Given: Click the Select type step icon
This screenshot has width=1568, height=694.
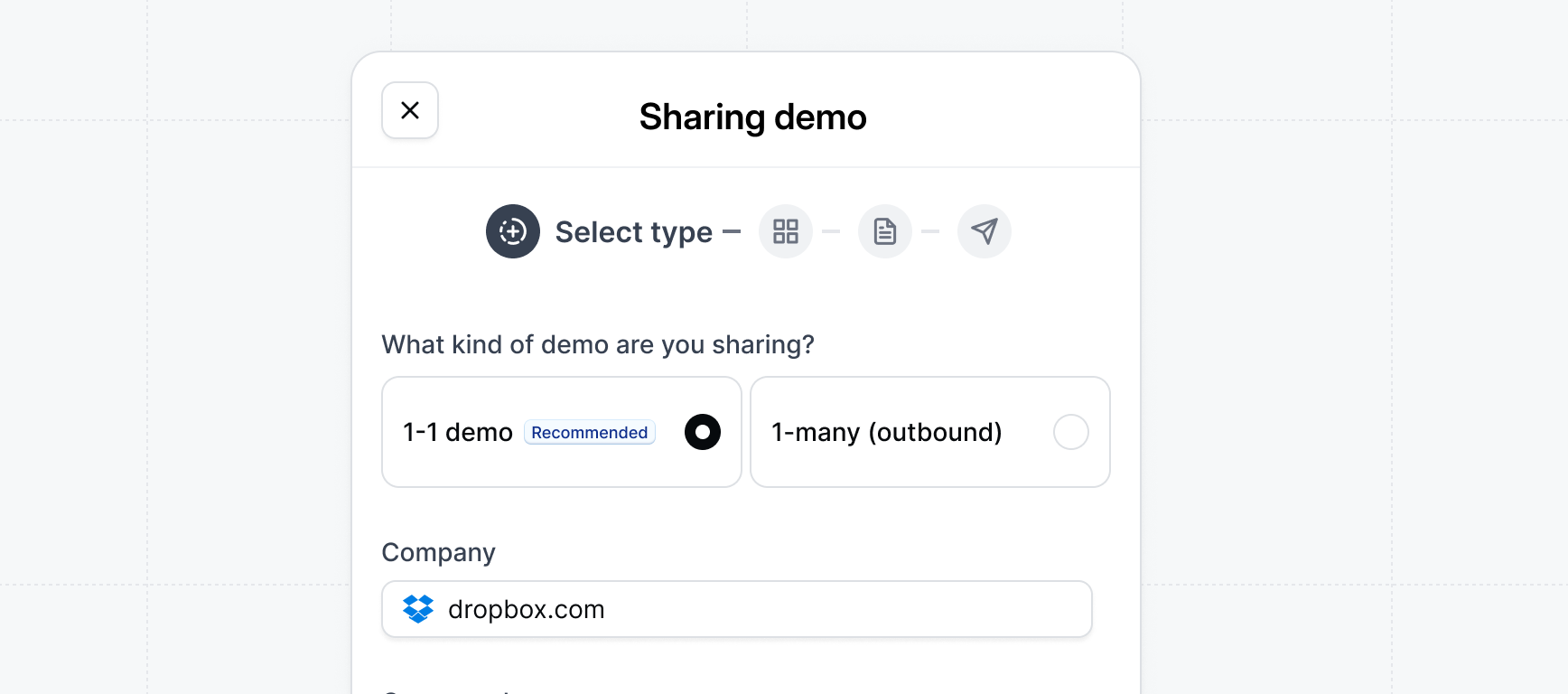Looking at the screenshot, I should [513, 231].
